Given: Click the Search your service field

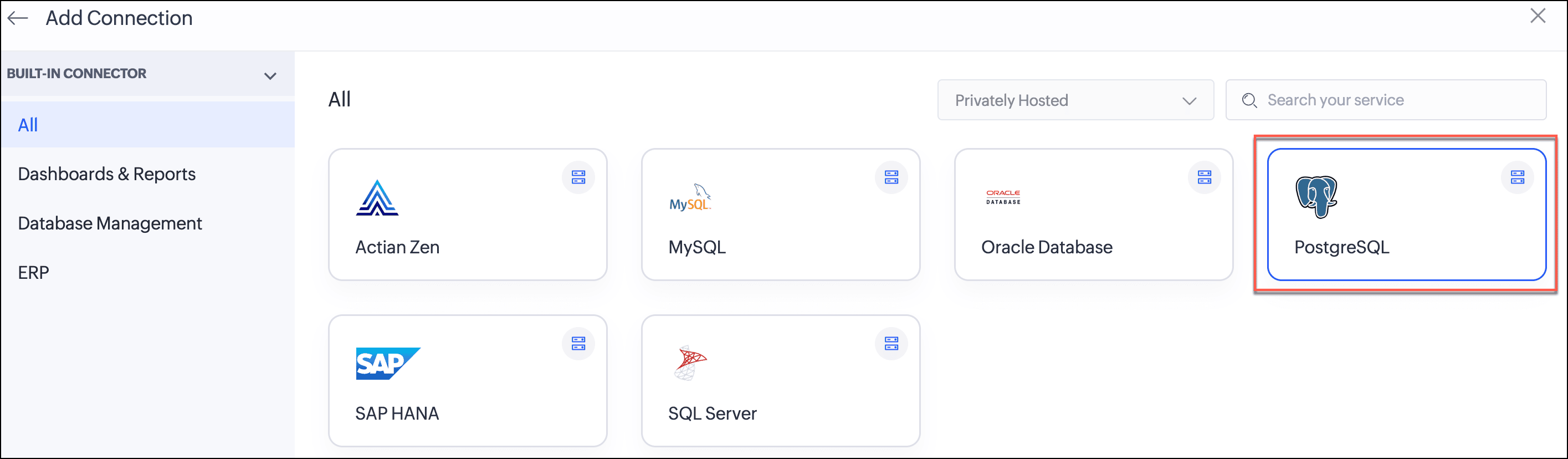Looking at the screenshot, I should click(x=1386, y=100).
